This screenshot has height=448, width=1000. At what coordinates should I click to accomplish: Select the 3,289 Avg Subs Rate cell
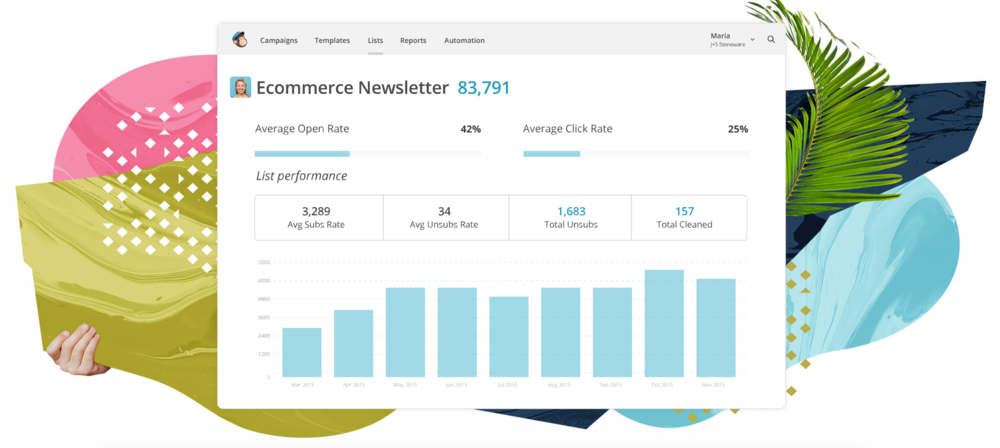319,218
